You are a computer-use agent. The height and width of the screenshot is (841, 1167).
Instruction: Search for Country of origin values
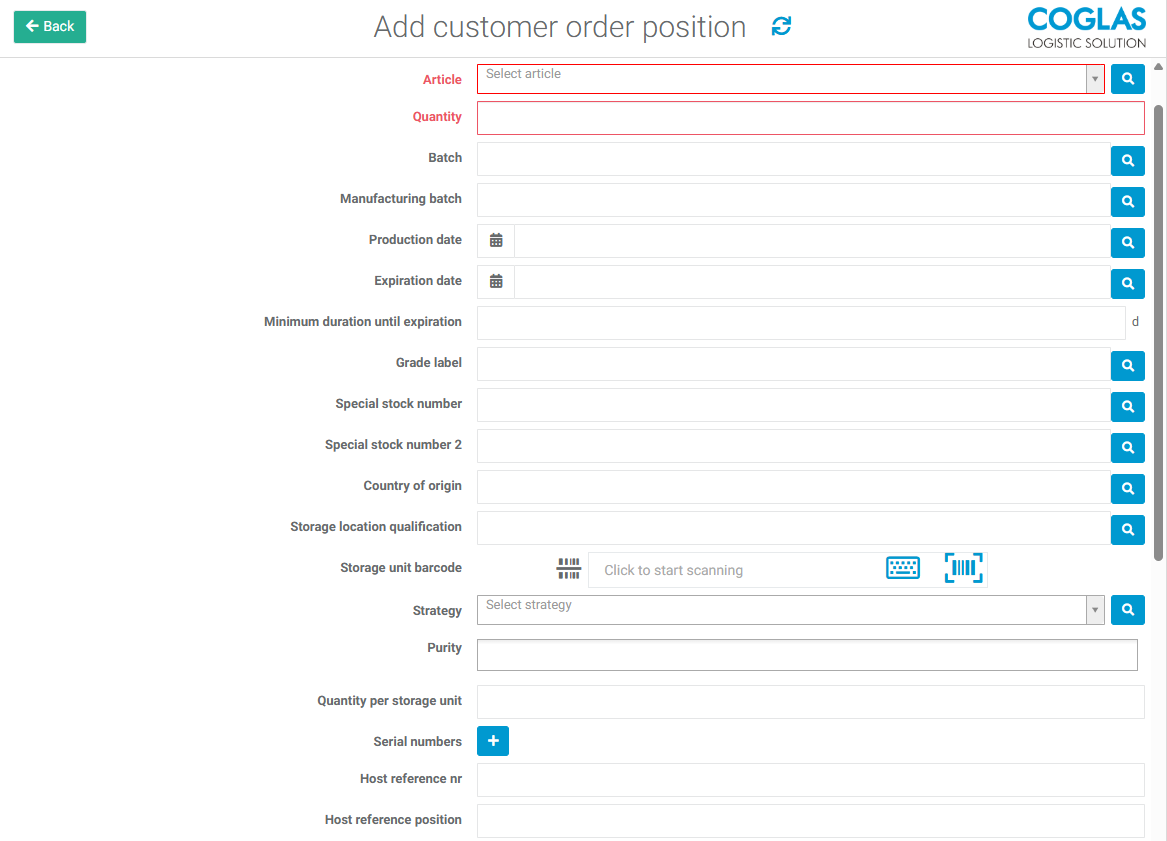(x=1127, y=488)
